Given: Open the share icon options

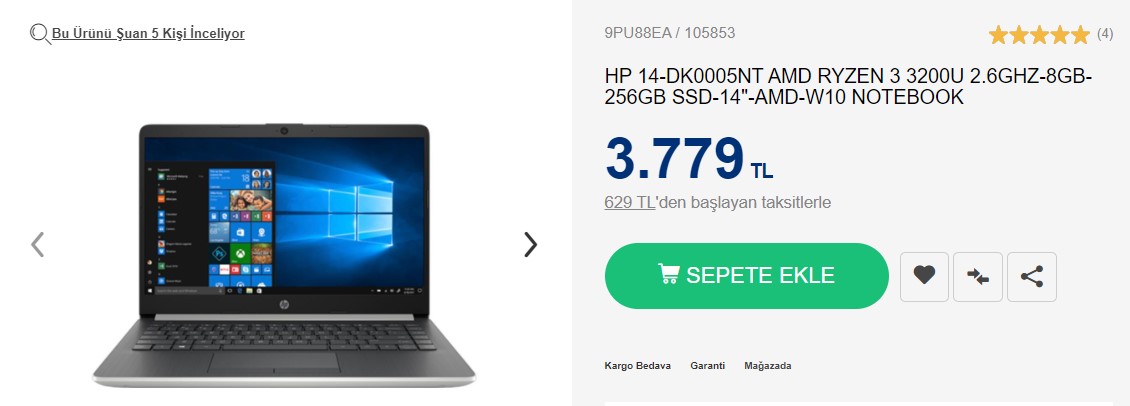Looking at the screenshot, I should (1032, 276).
